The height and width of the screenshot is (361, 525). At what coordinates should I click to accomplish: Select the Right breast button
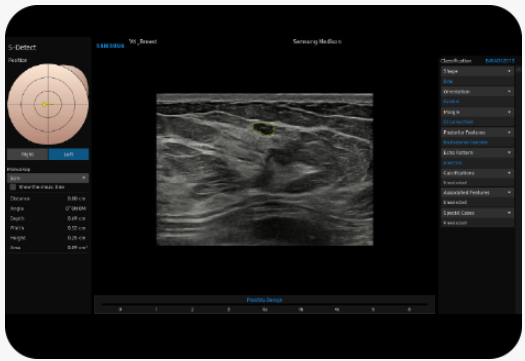pyautogui.click(x=27, y=154)
